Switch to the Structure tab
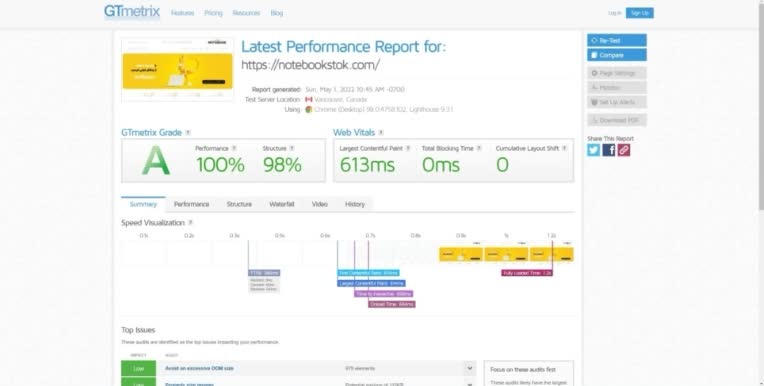 pyautogui.click(x=239, y=204)
